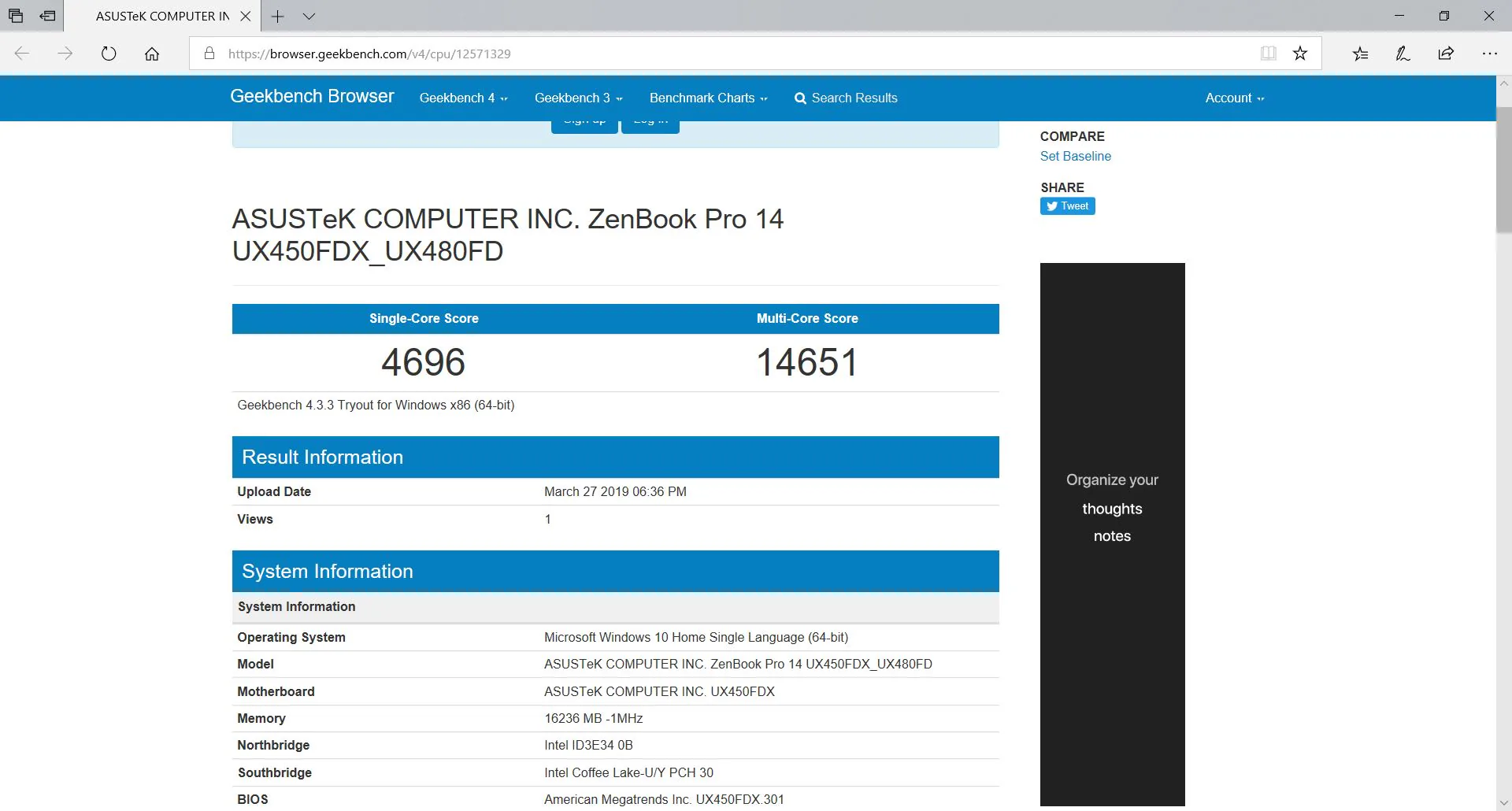Viewport: 1512px width, 811px height.
Task: Open the Account dropdown
Action: (1234, 98)
